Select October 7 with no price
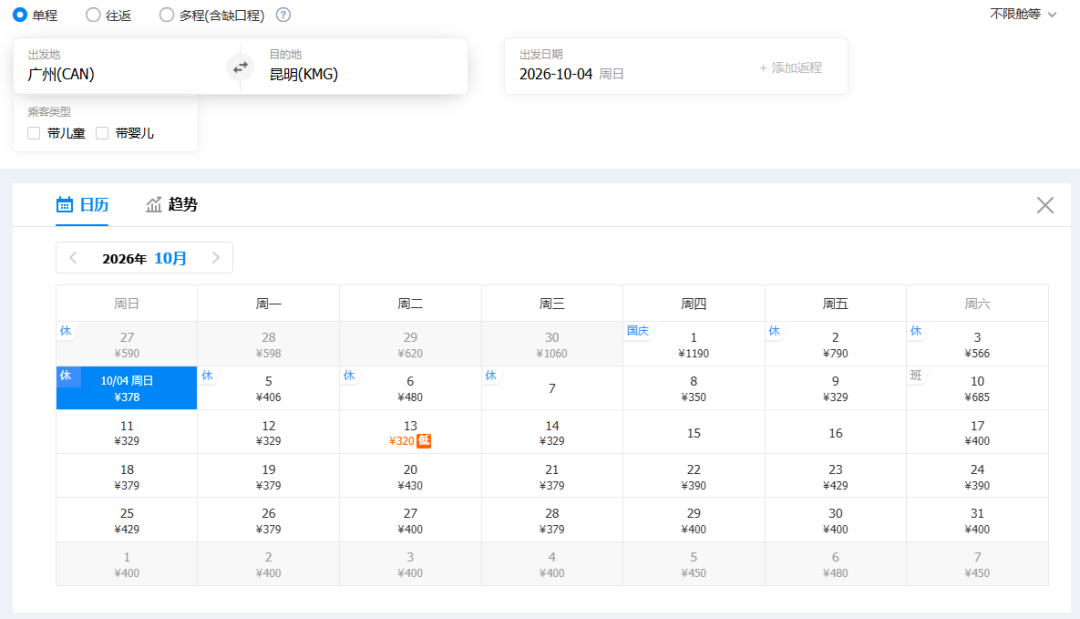Viewport: 1080px width, 619px height. (552, 388)
